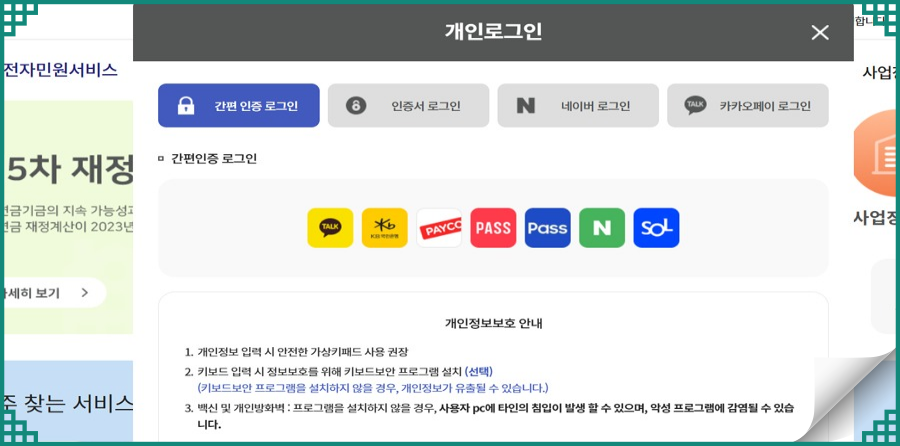The height and width of the screenshot is (446, 900).
Task: Switch to 인증서 로그인 tab
Action: 409,106
